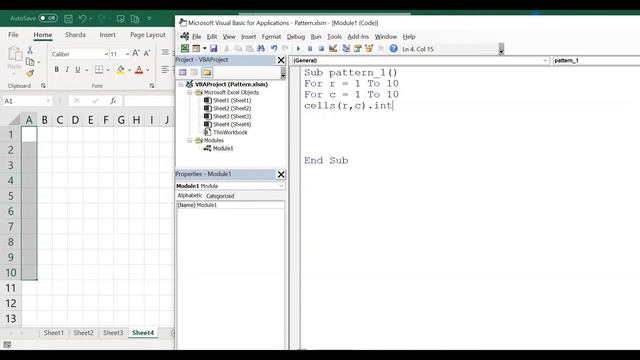Screen dimensions: 640x360
Task: Click the Reset (stop) icon in VBA toolbar
Action: [x=321, y=49]
